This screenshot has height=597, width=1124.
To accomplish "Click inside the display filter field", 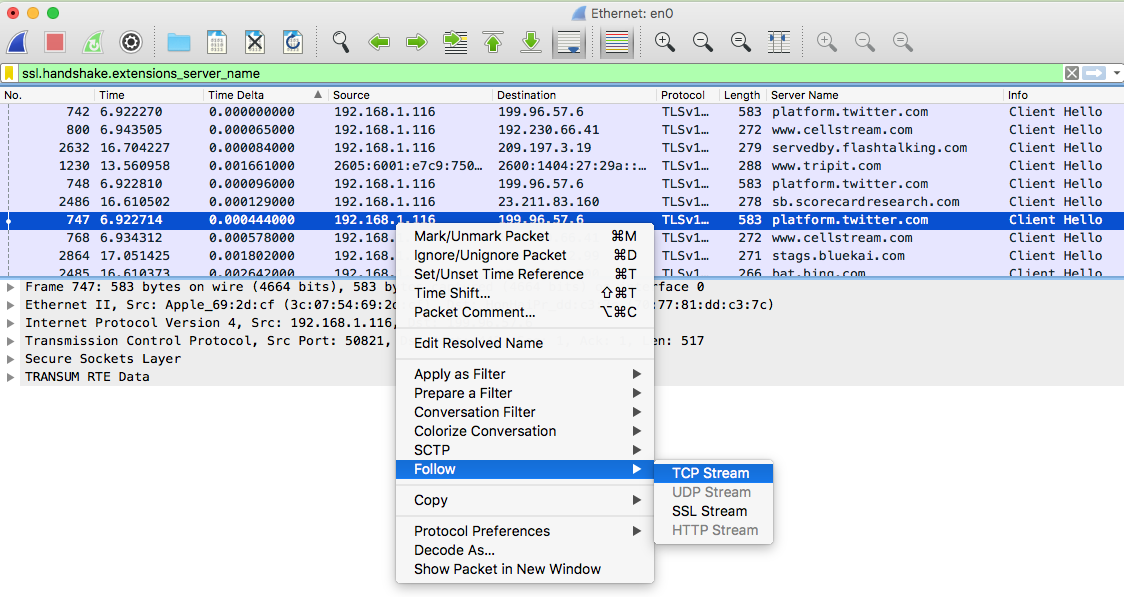I will coord(400,72).
